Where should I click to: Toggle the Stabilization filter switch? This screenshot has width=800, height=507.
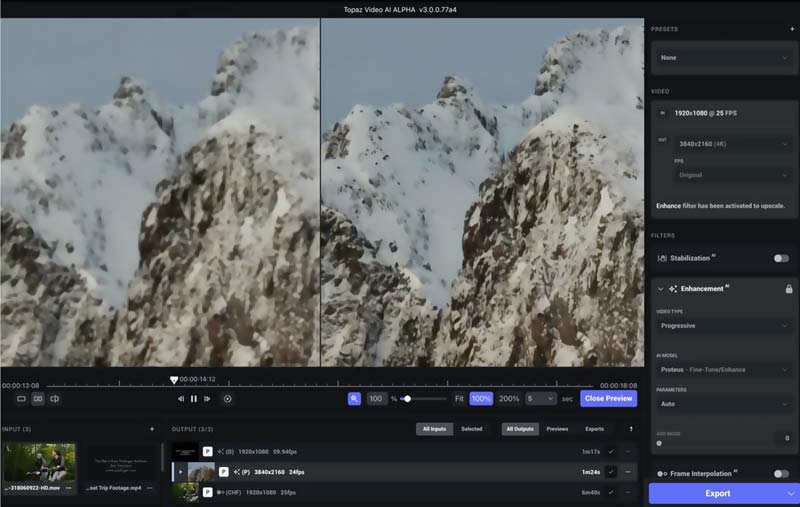[x=781, y=258]
